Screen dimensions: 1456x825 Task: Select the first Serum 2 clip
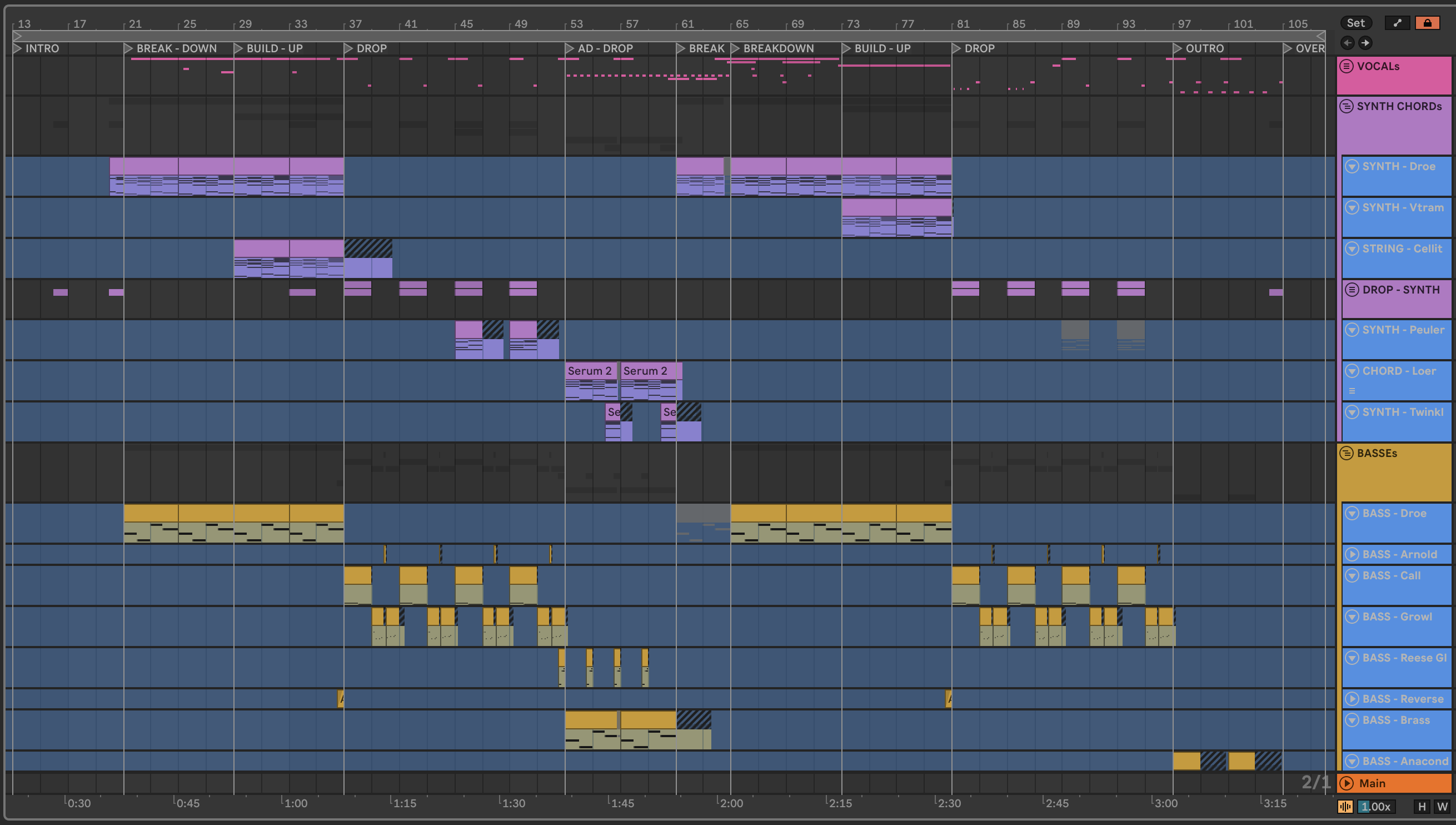tap(590, 371)
